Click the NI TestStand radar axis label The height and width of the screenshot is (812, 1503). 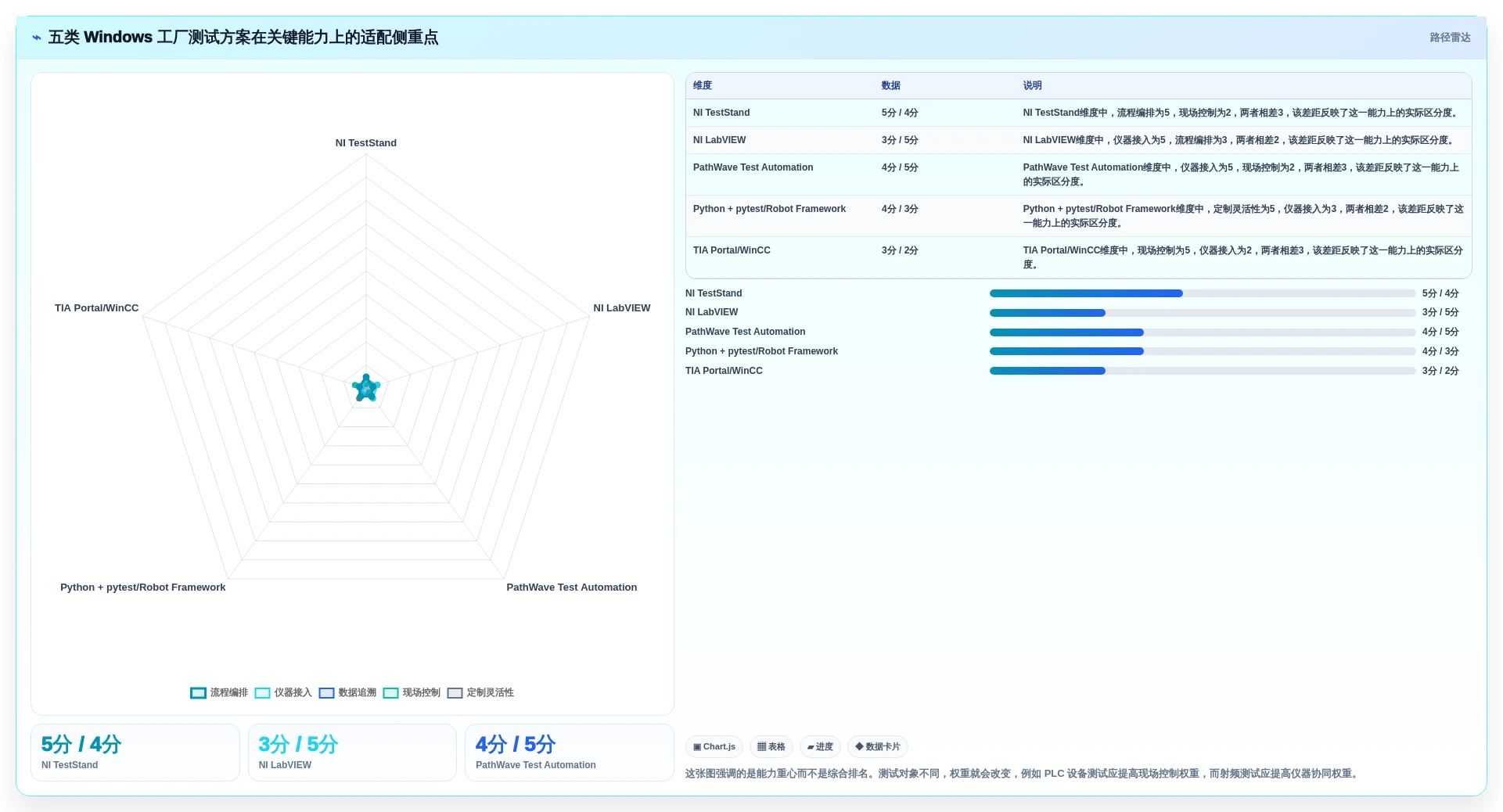pos(366,143)
